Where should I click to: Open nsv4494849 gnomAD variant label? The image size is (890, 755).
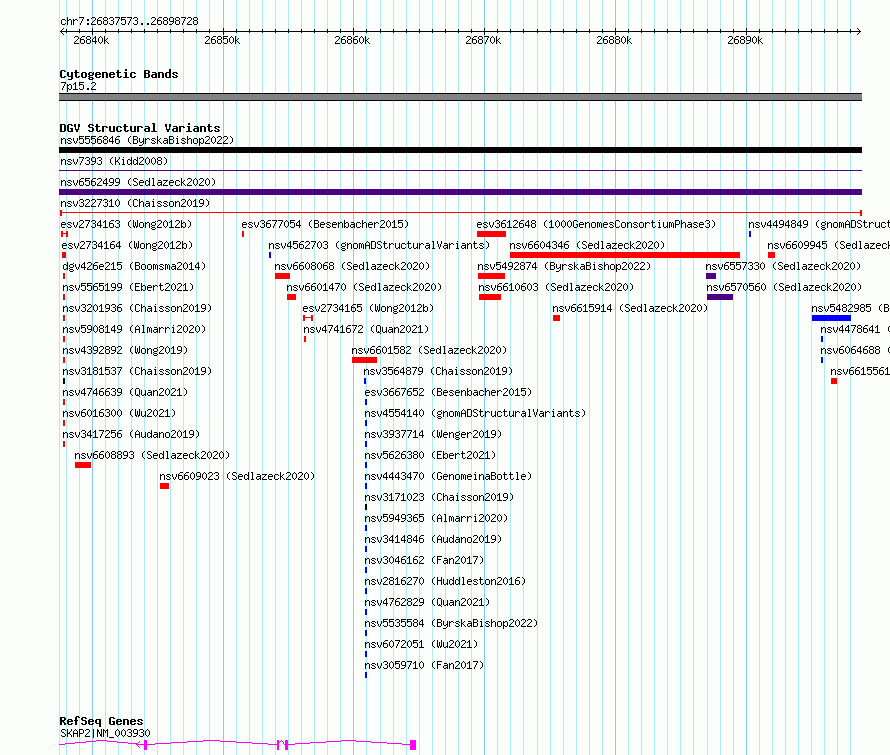tap(818, 224)
